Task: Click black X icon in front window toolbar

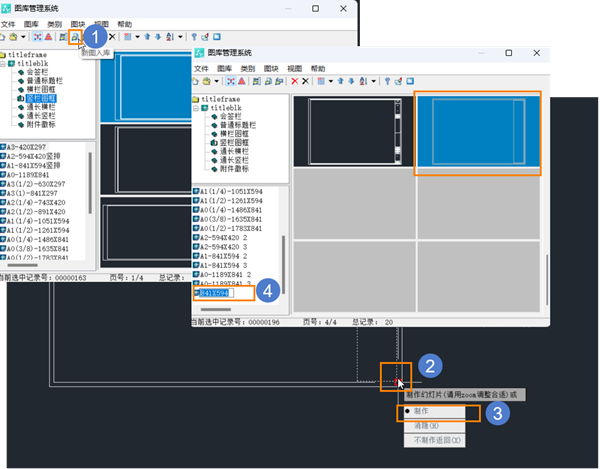Action: click(x=305, y=81)
